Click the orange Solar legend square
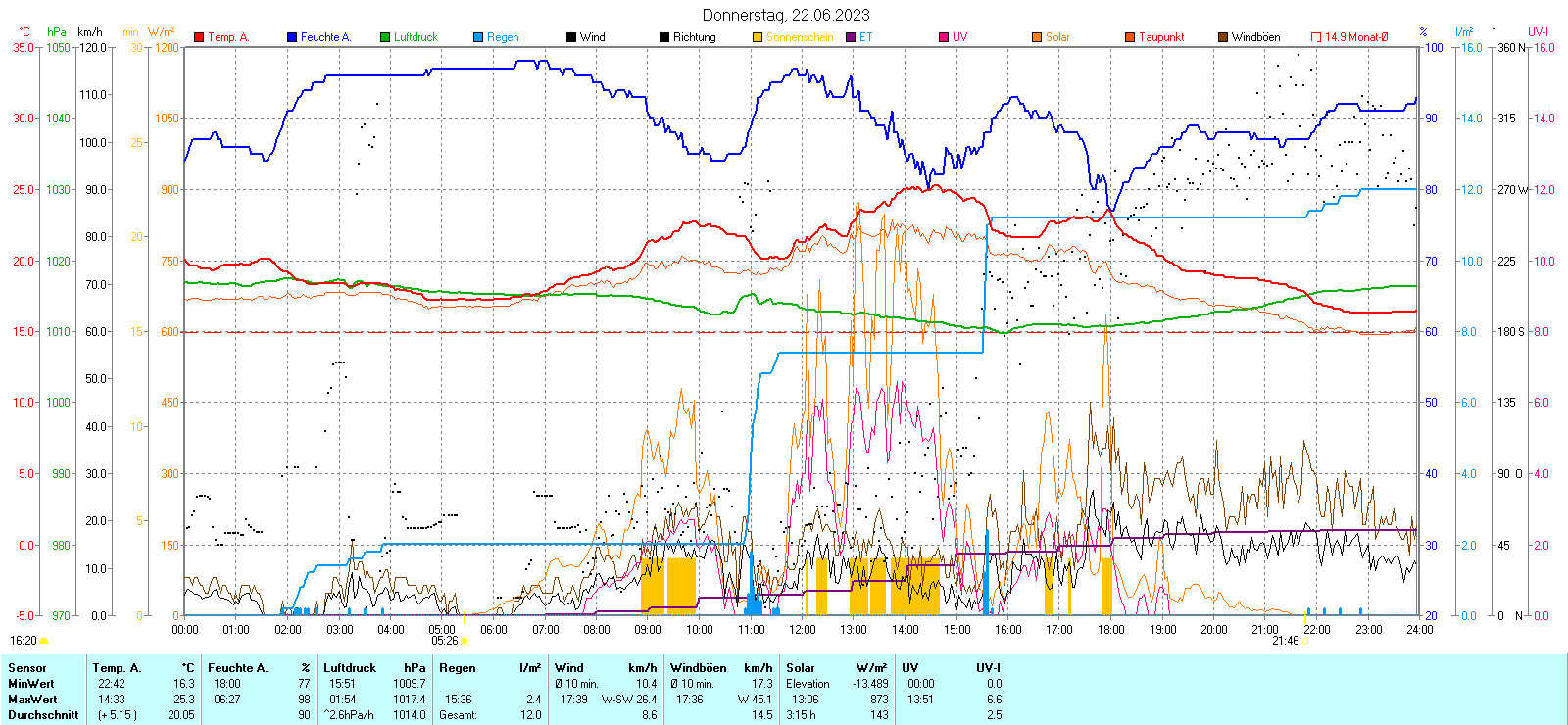The height and width of the screenshot is (725, 1568). [1037, 37]
